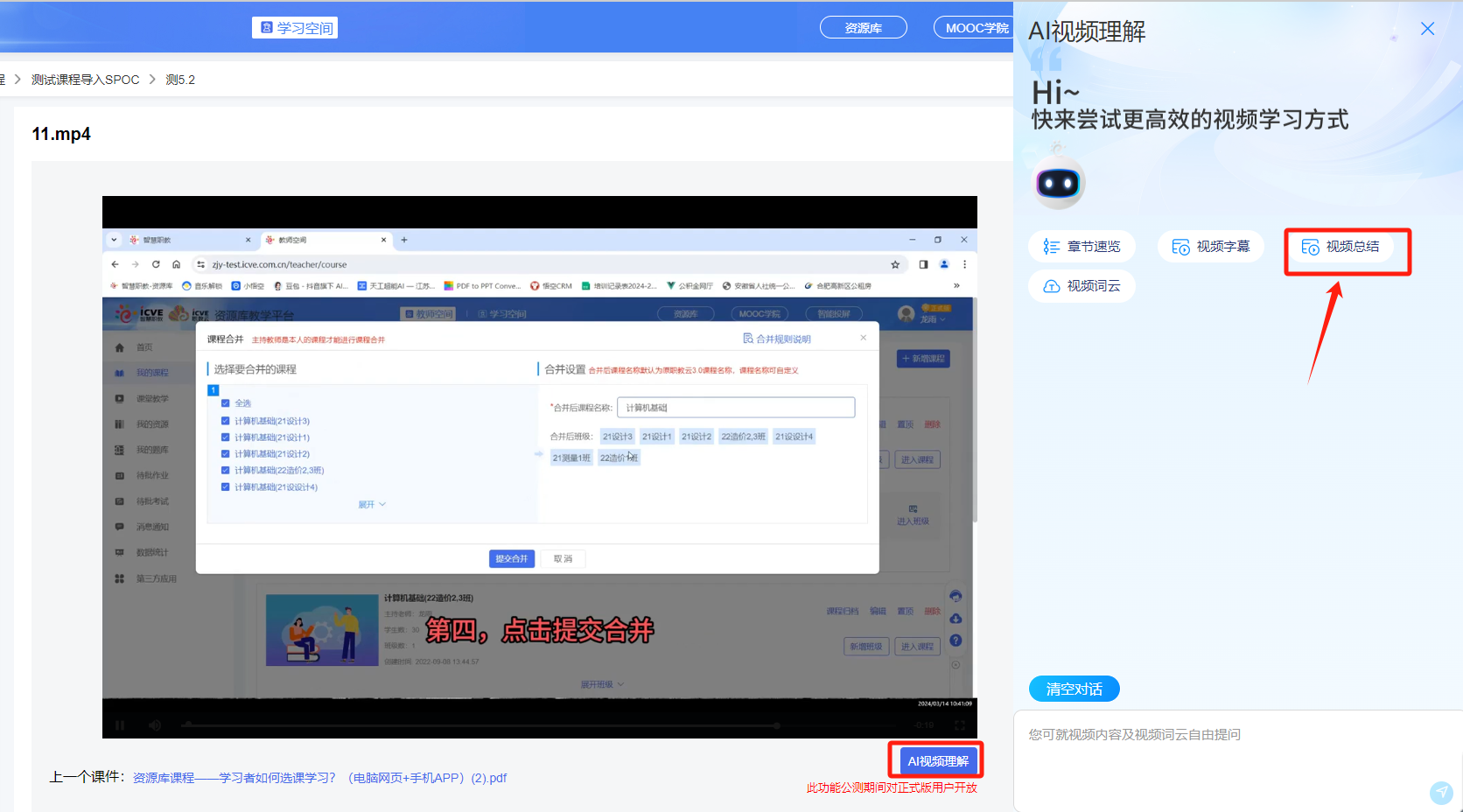1463x812 pixels.
Task: Click the blue AI视频理解 button below the video
Action: [938, 761]
